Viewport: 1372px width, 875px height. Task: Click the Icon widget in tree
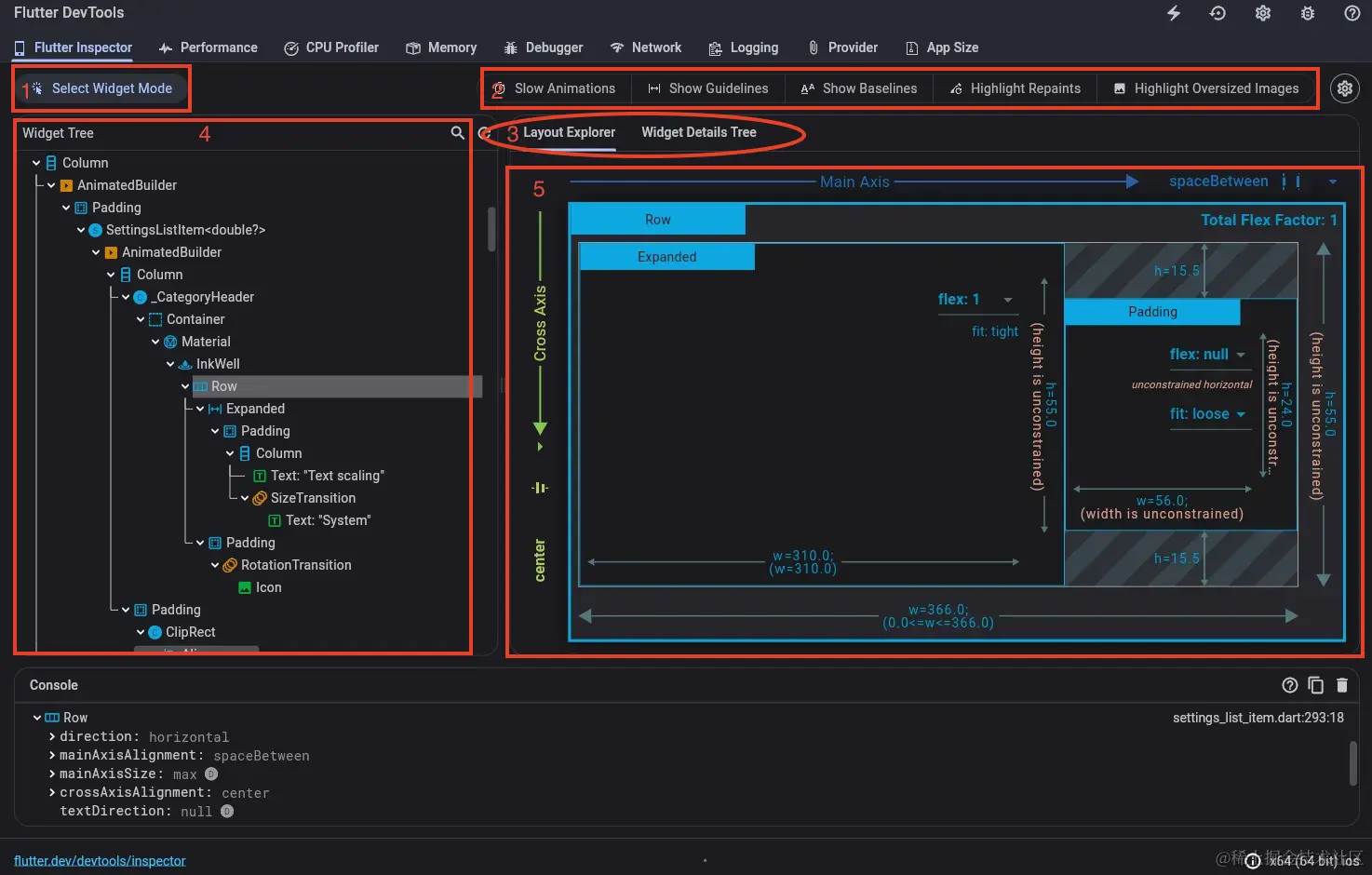tap(260, 587)
